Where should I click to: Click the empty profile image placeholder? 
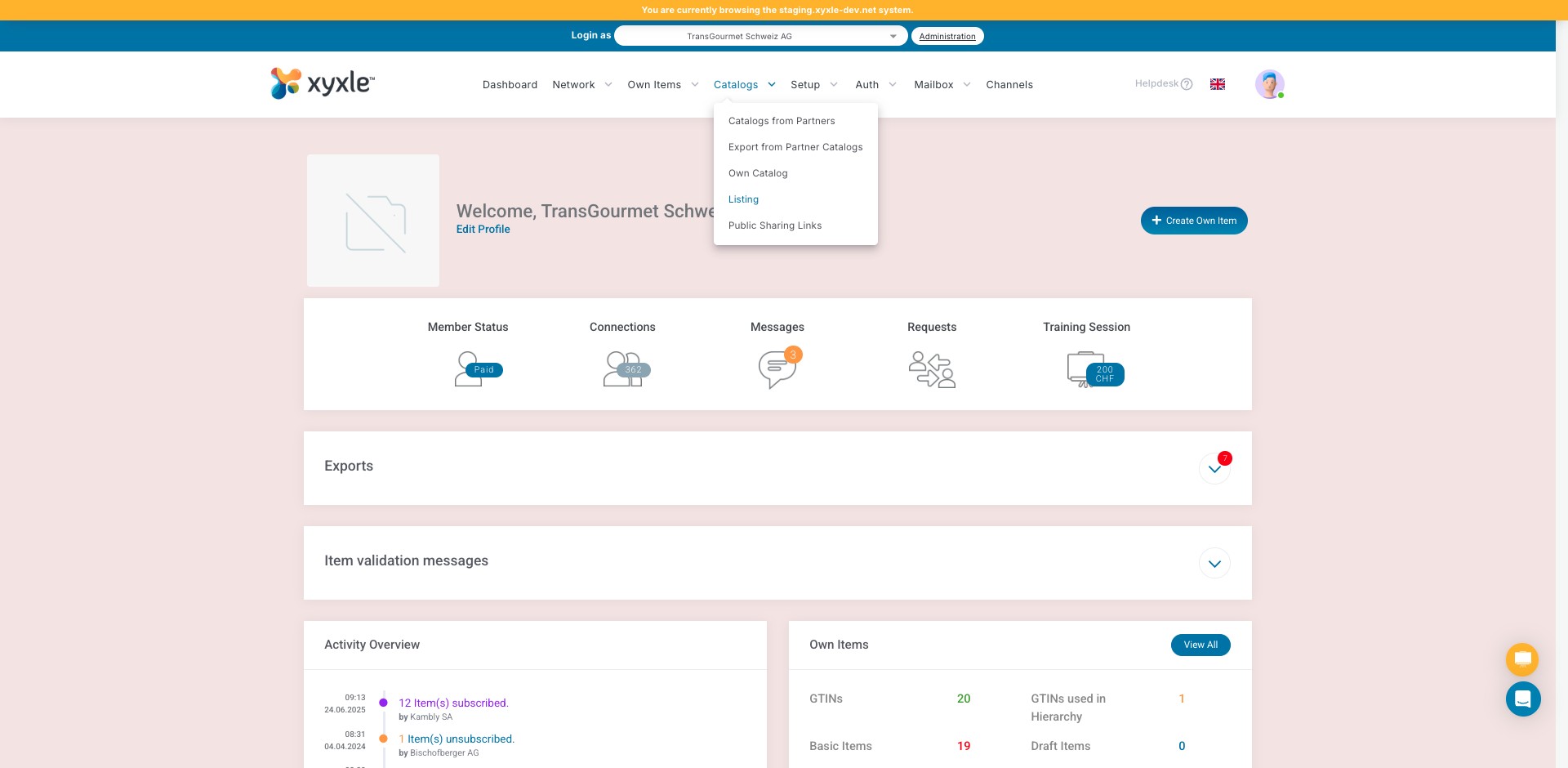click(373, 221)
